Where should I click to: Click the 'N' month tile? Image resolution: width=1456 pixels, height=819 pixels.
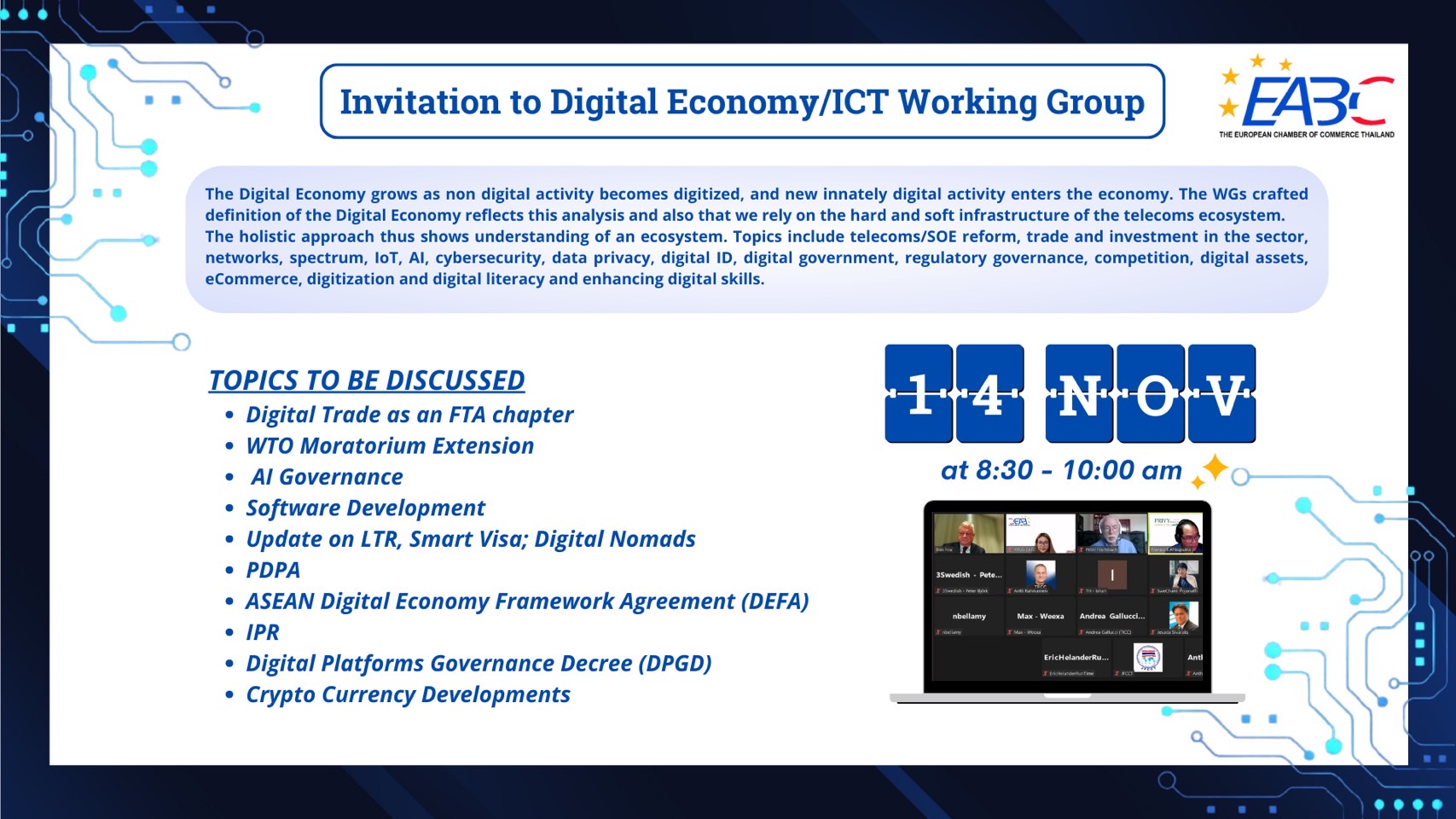click(x=1079, y=393)
